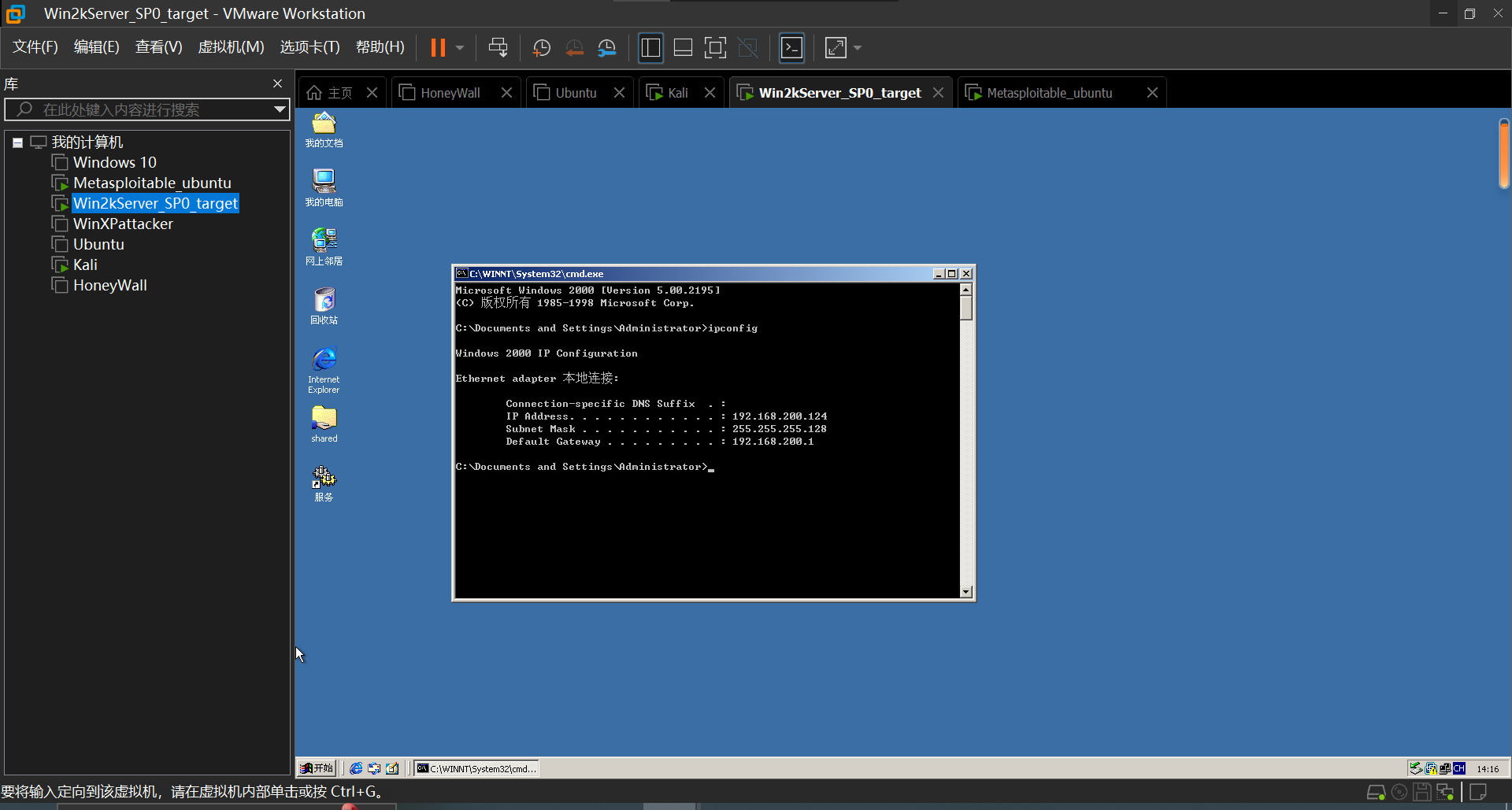The width and height of the screenshot is (1512, 810).
Task: Click the orange VM view vertical scrollbar
Action: 1503,153
